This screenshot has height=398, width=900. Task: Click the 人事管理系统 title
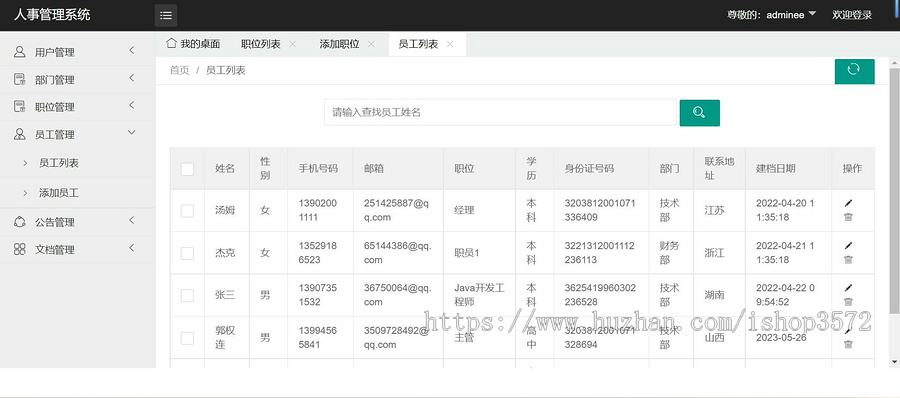point(52,15)
